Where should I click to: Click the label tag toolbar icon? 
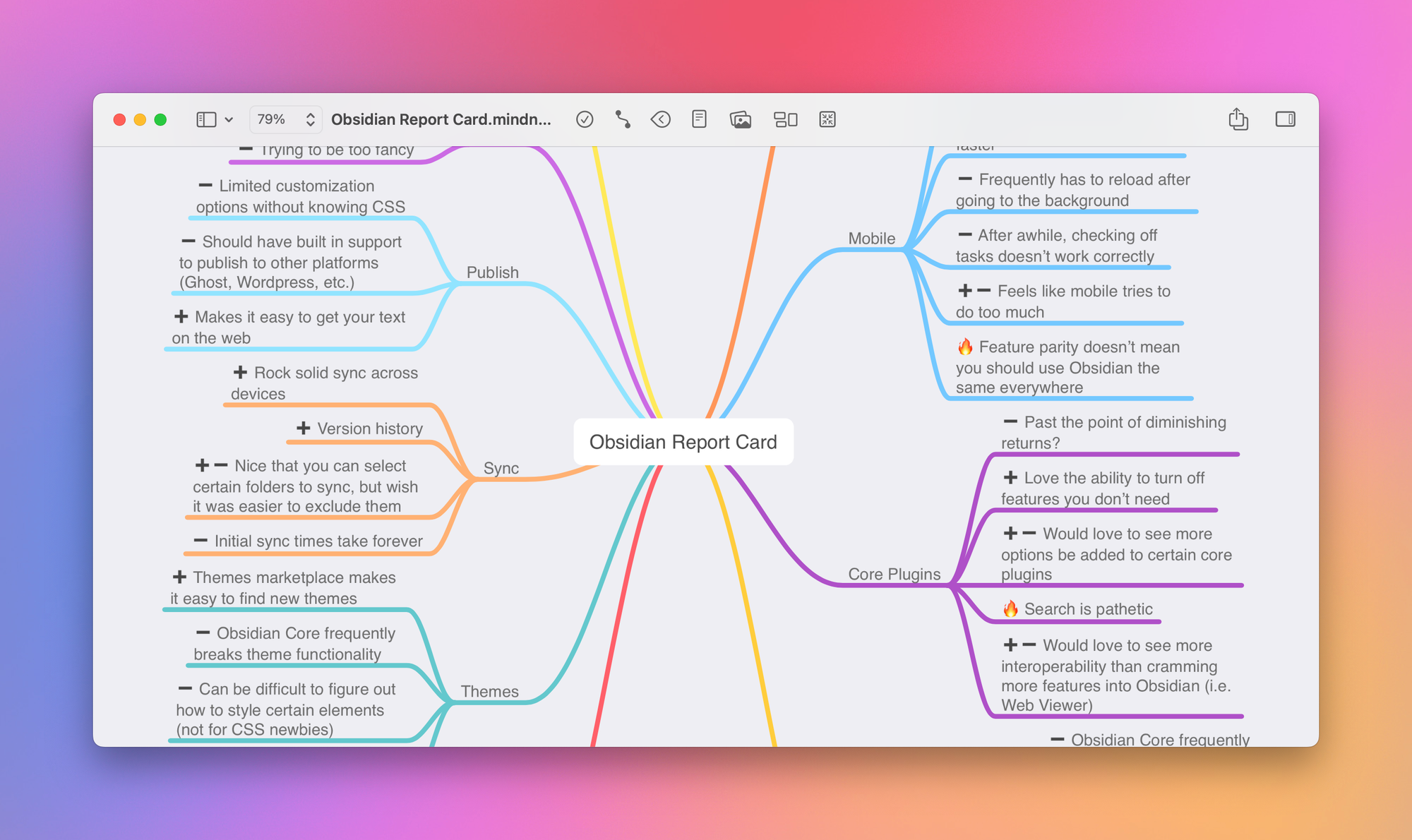tap(661, 119)
